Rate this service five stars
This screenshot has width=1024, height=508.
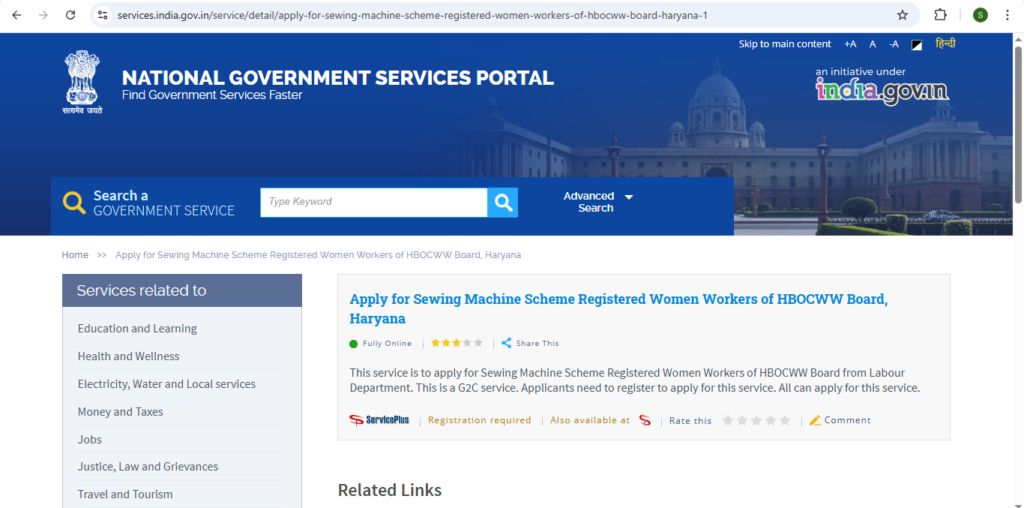[x=785, y=421]
